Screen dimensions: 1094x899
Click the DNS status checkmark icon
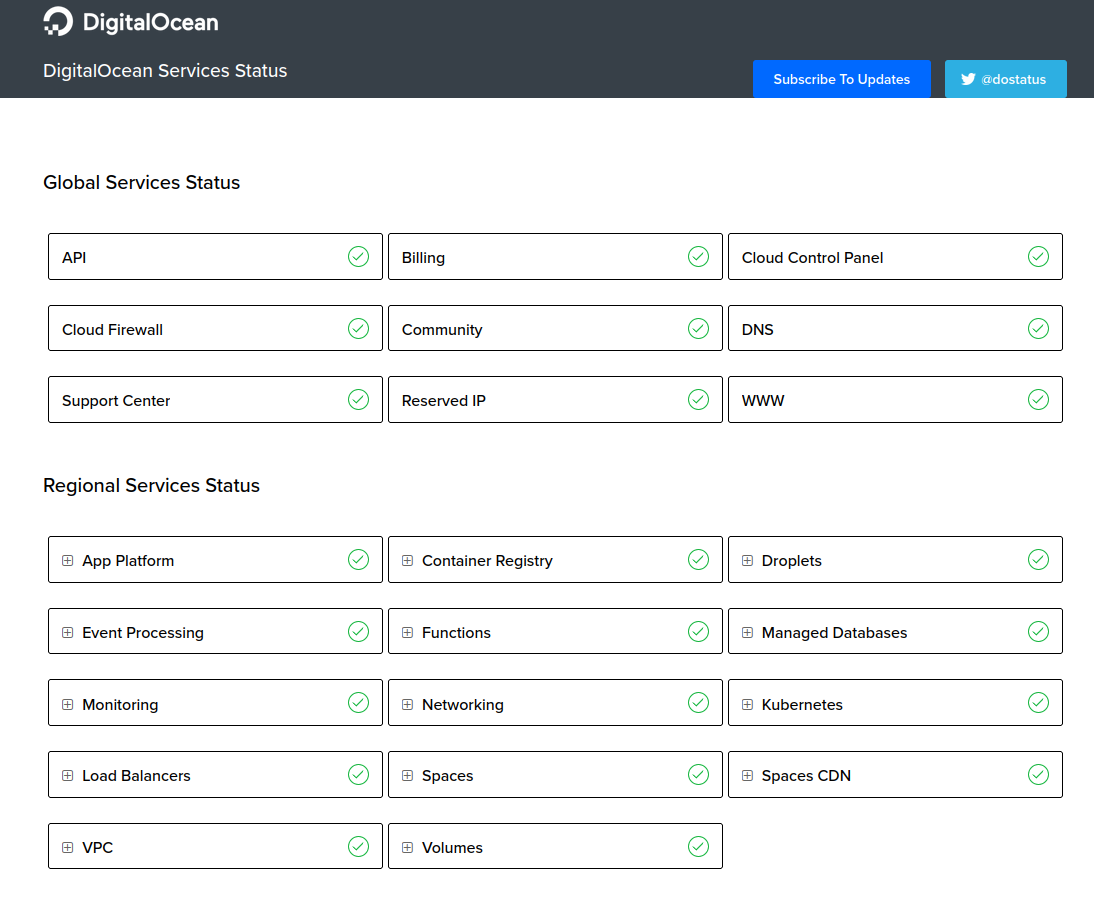(x=1037, y=328)
